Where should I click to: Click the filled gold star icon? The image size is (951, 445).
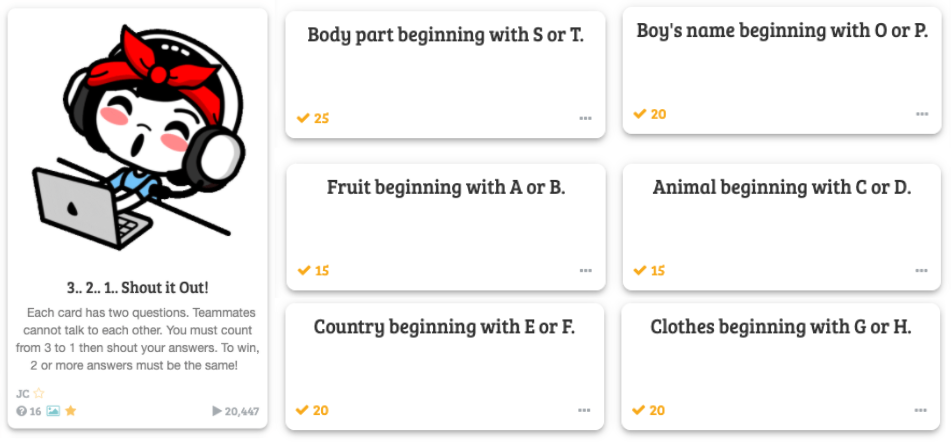[70, 411]
